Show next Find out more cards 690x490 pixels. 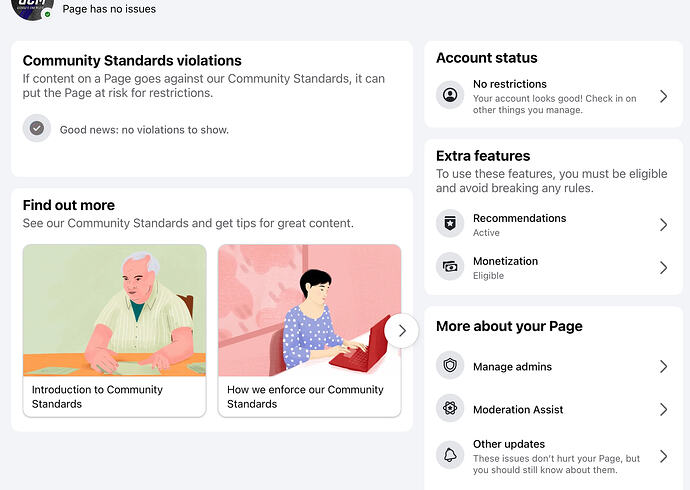click(401, 331)
